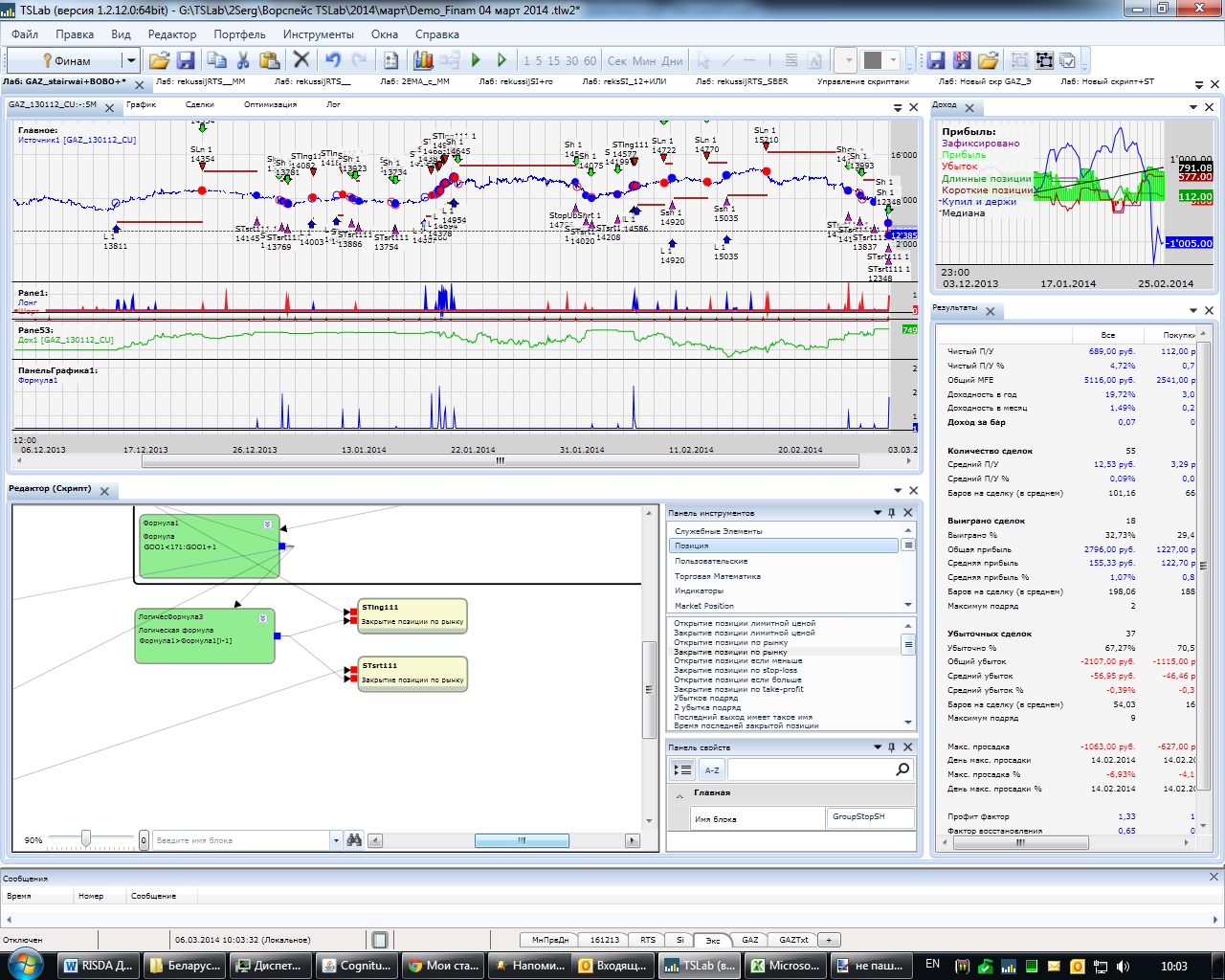Expand the Формула1 block chevron
This screenshot has height=980, width=1225.
pyautogui.click(x=268, y=524)
